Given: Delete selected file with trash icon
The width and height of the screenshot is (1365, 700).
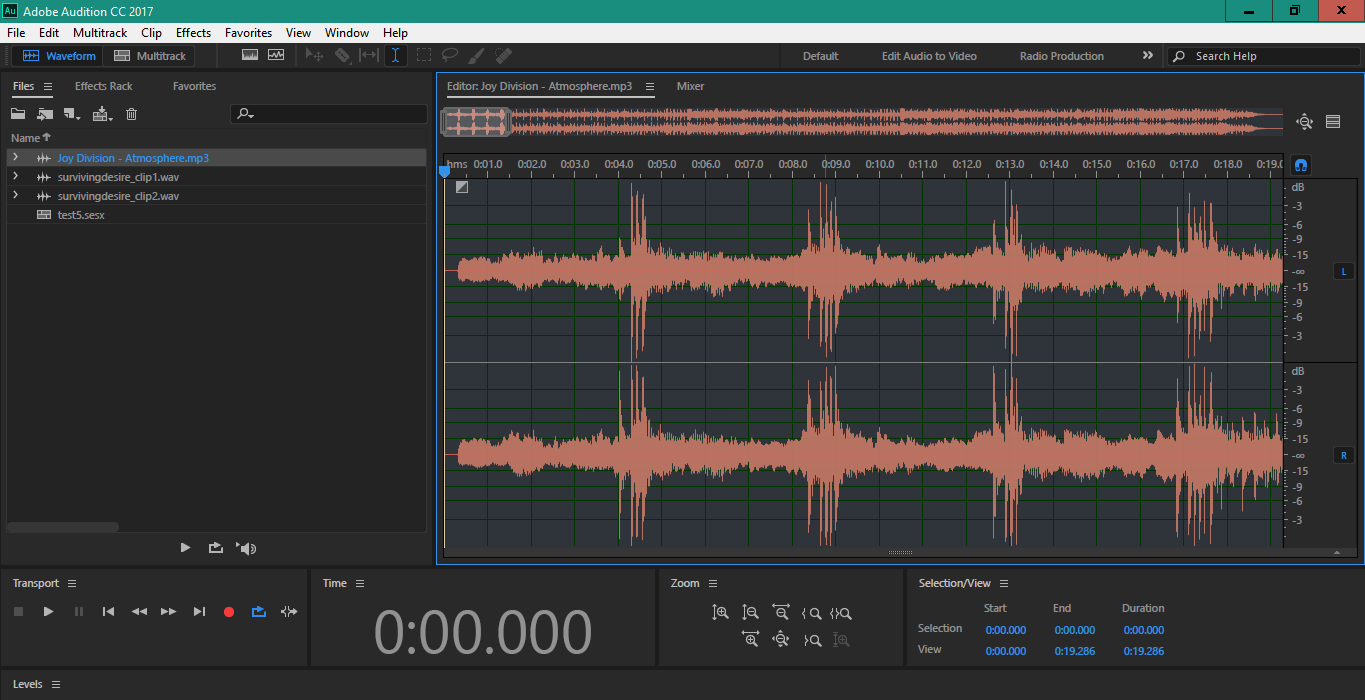Looking at the screenshot, I should pos(131,114).
